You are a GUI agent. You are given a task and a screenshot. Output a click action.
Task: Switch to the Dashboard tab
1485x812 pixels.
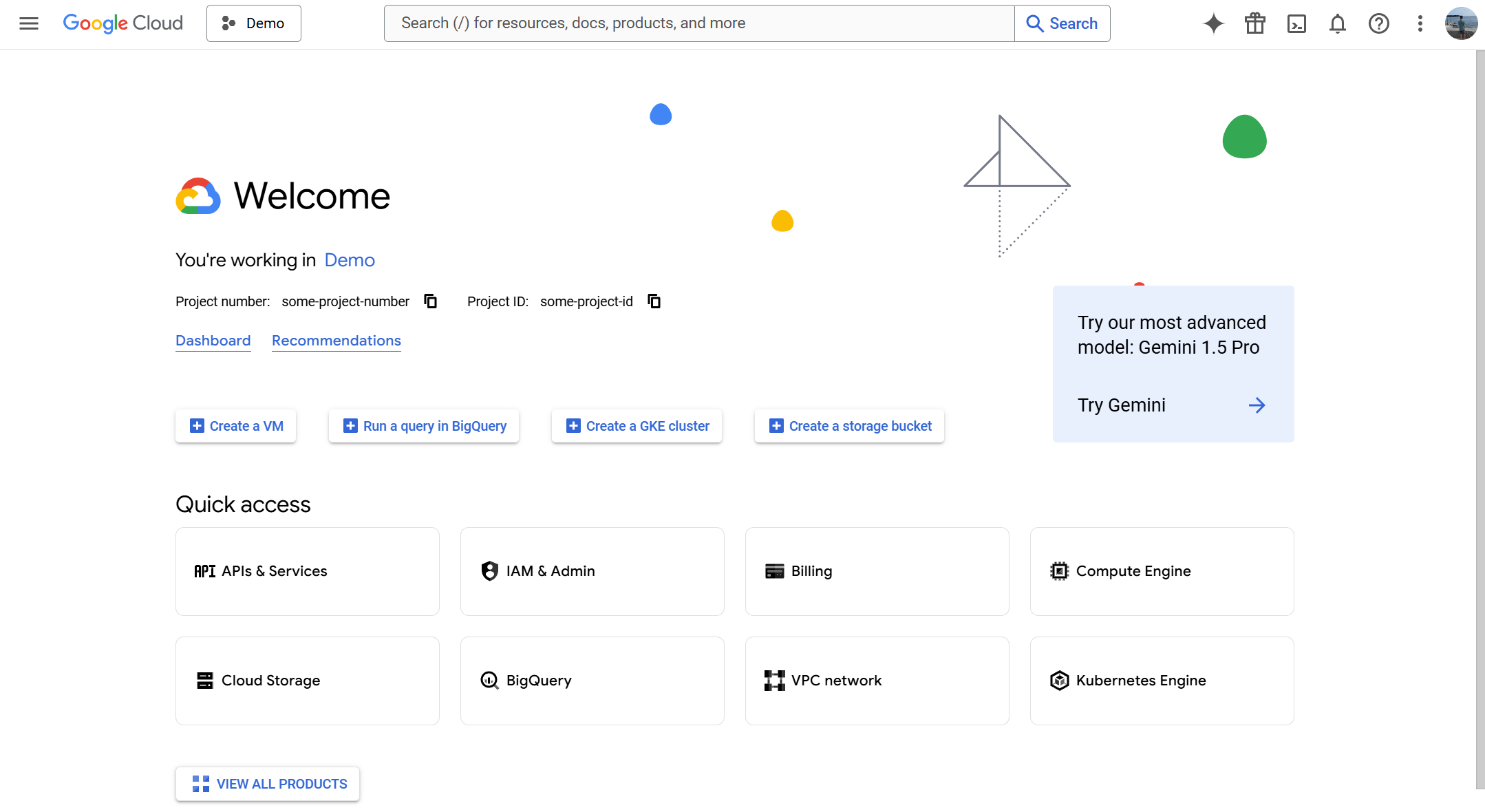point(213,340)
